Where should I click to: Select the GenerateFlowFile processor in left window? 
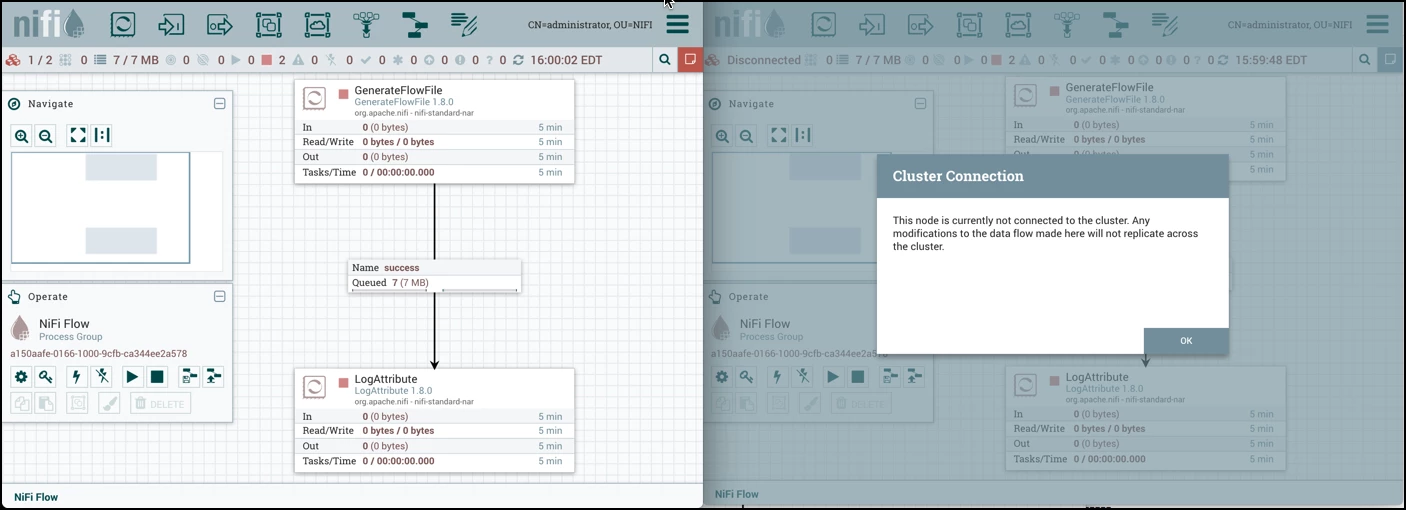tap(434, 131)
